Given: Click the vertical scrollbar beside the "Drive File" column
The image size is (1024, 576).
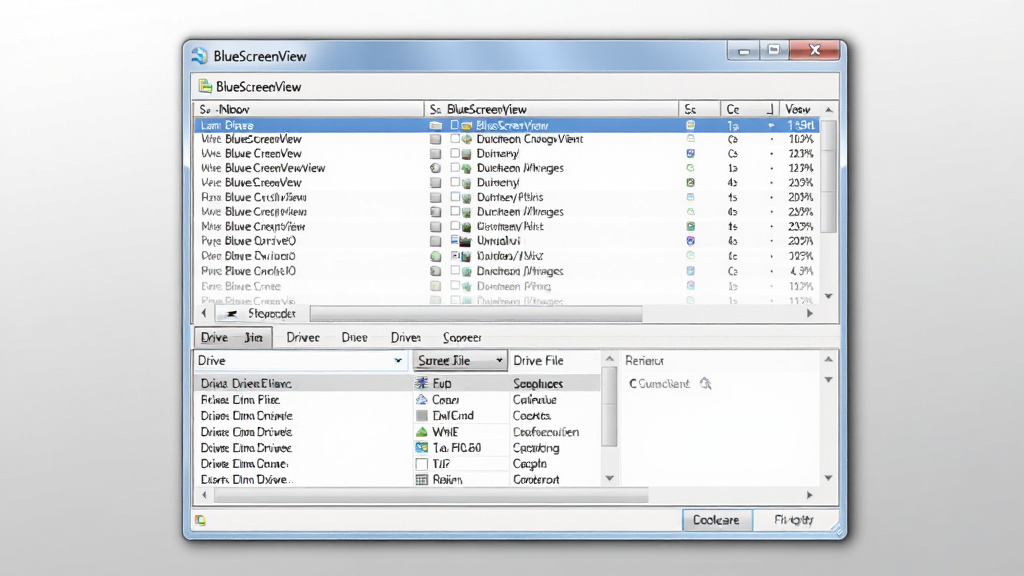Looking at the screenshot, I should click(609, 408).
